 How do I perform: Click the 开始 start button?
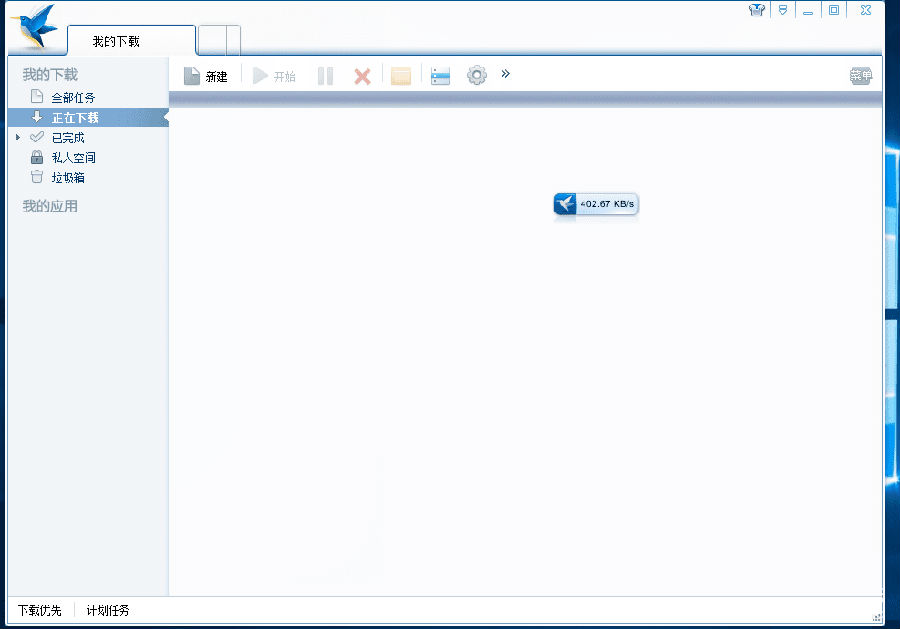(274, 76)
